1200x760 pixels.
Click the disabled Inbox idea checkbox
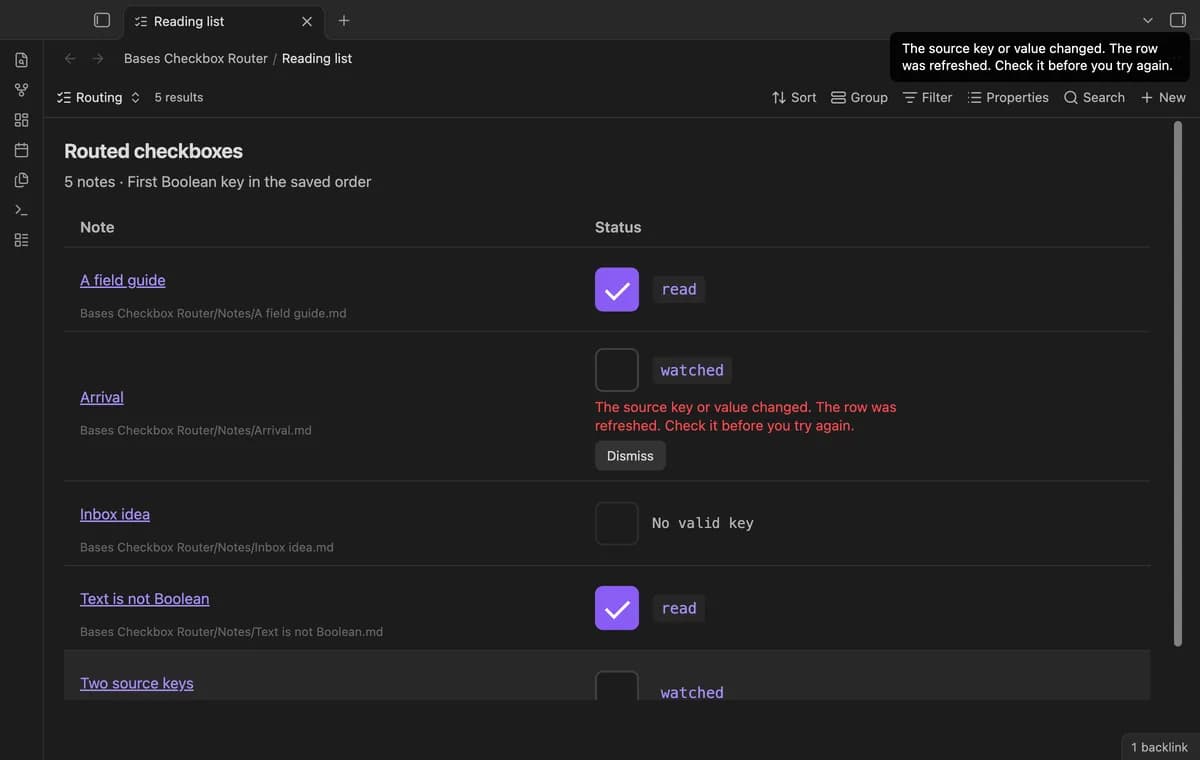[617, 523]
